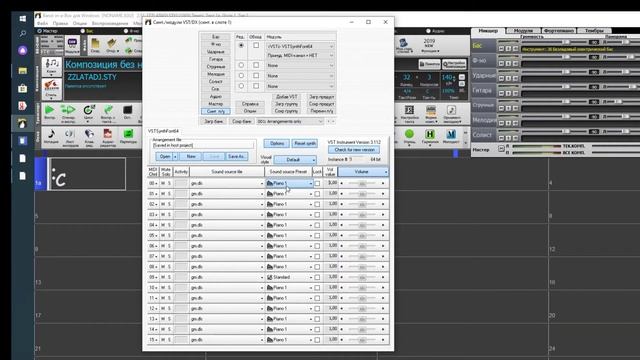640x360 pixels.
Task: Switch to the Piano tab in mixer panel
Action: click(x=559, y=31)
